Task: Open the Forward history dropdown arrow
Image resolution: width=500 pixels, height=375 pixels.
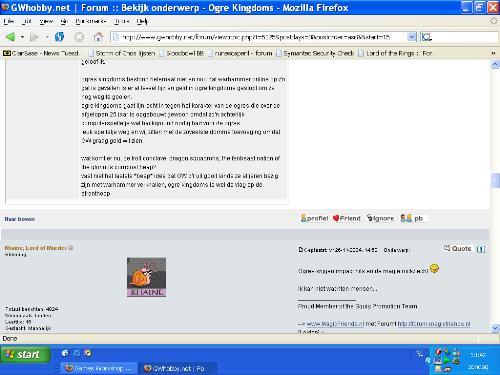Action: pos(47,37)
